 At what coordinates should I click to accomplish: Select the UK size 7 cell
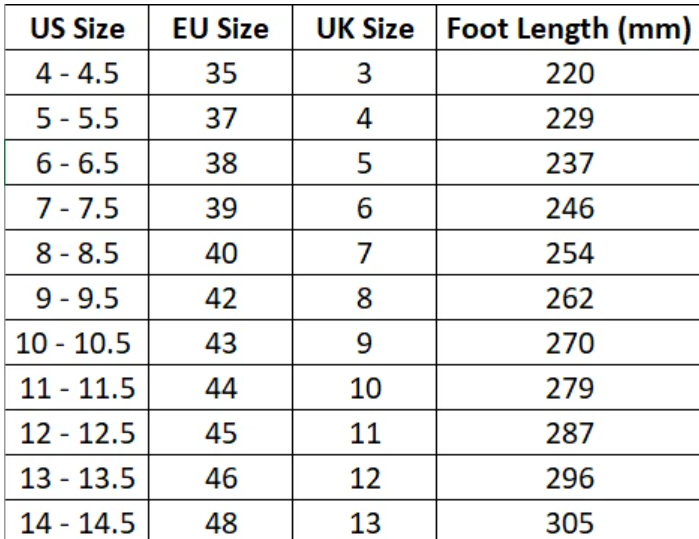[365, 252]
